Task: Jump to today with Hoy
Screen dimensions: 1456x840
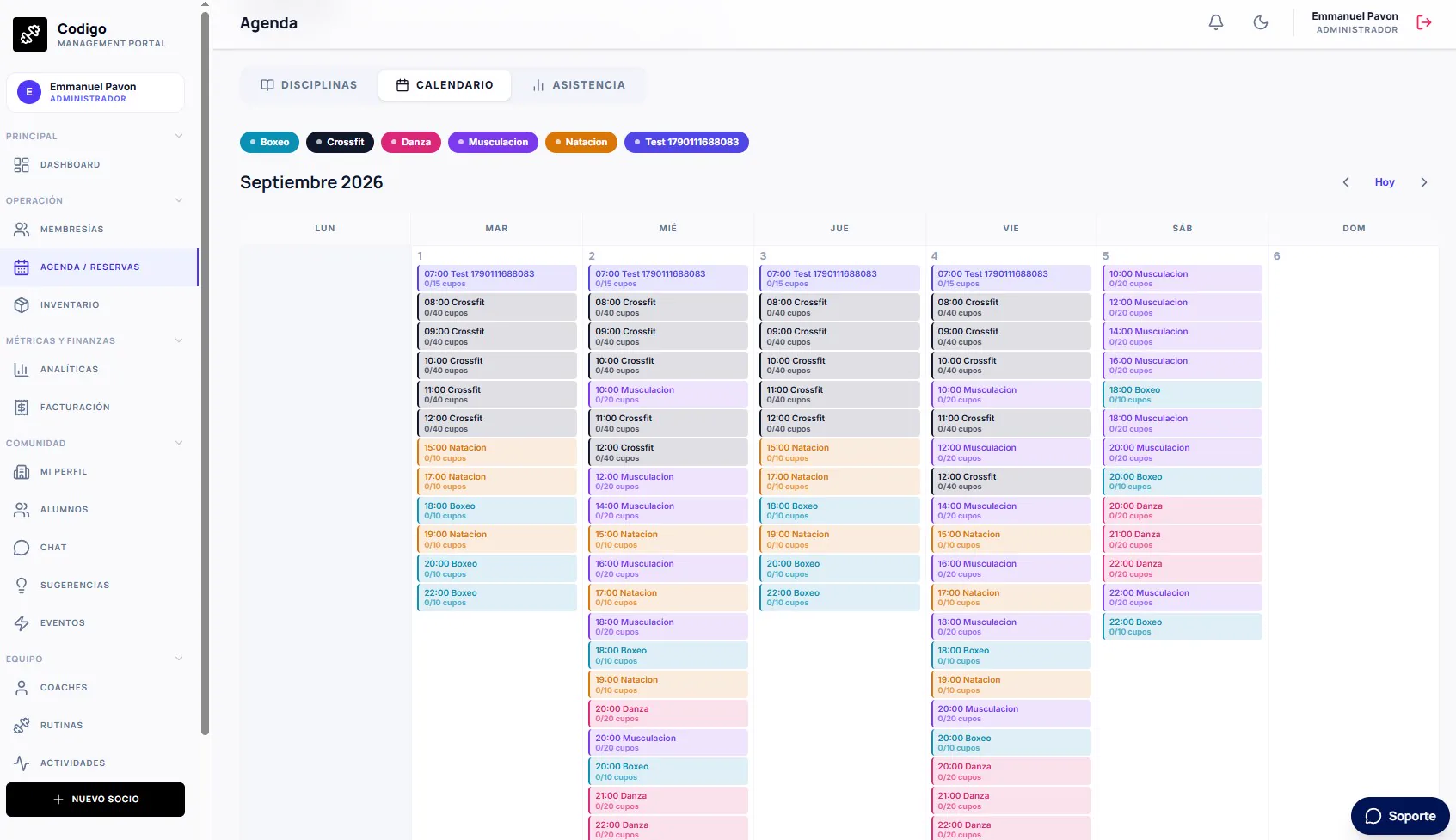Action: pos(1385,182)
